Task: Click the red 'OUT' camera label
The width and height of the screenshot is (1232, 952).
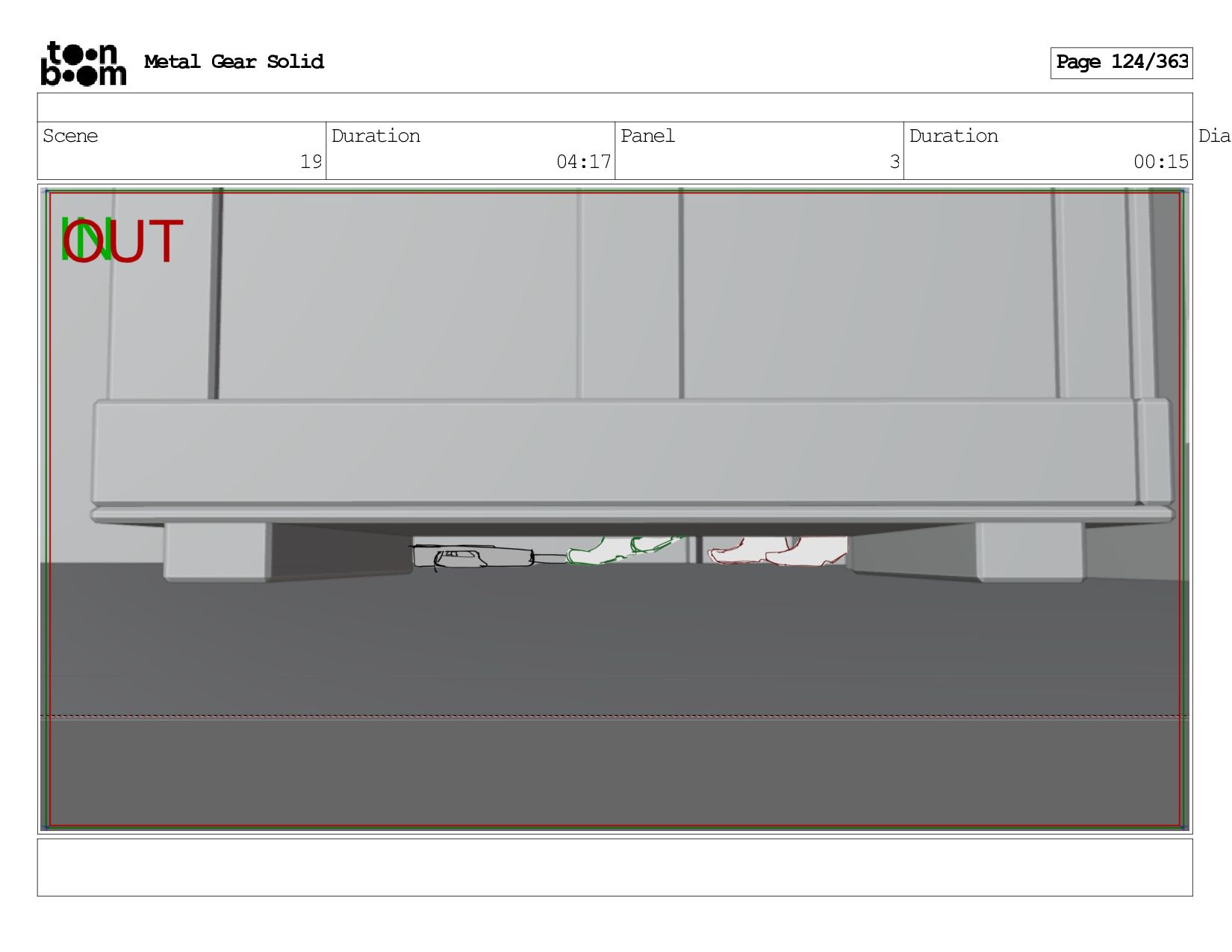Action: coord(123,241)
